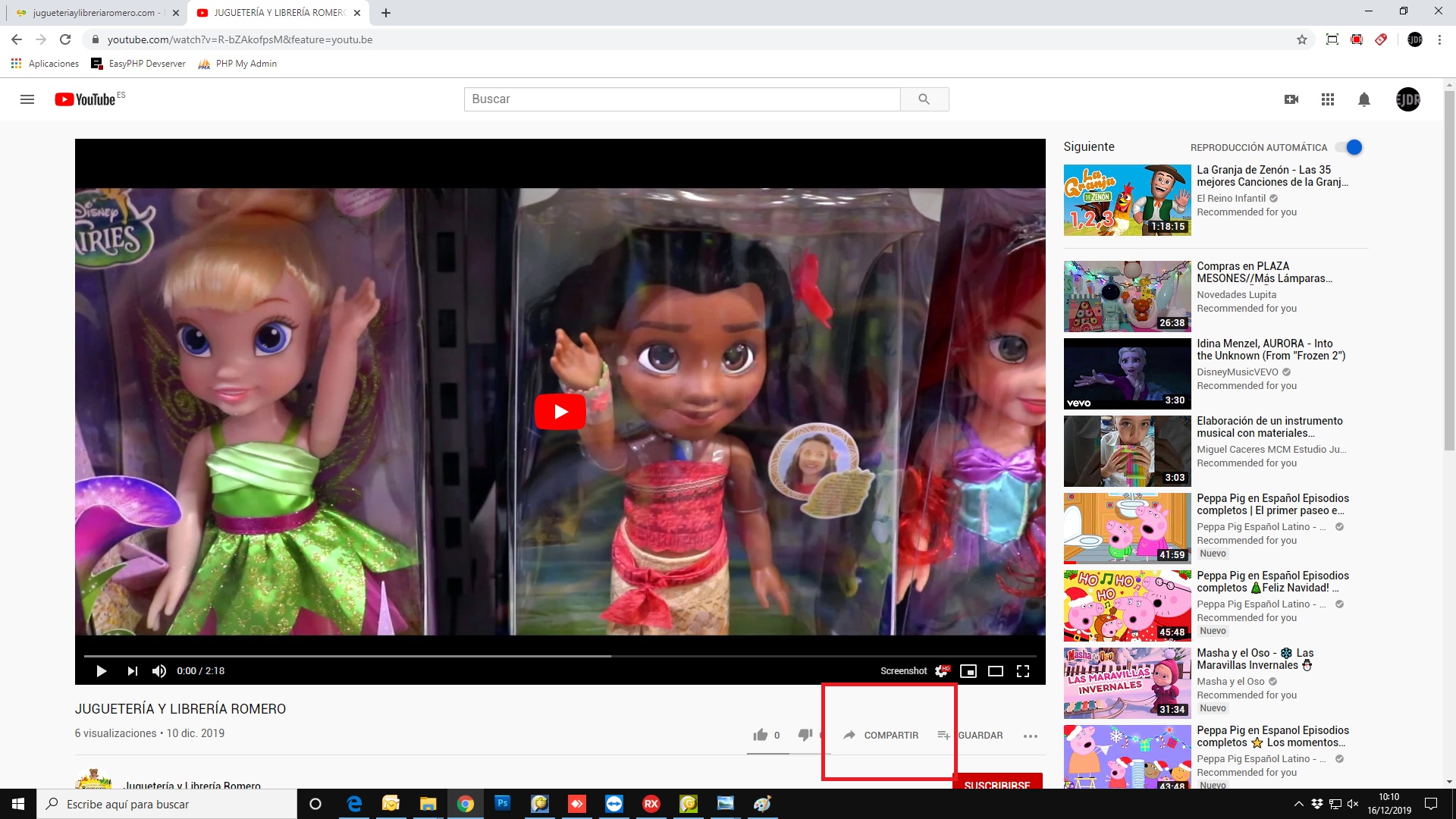Viewport: 1456px width, 819px height.
Task: Click the GUARDAR save button
Action: (970, 736)
